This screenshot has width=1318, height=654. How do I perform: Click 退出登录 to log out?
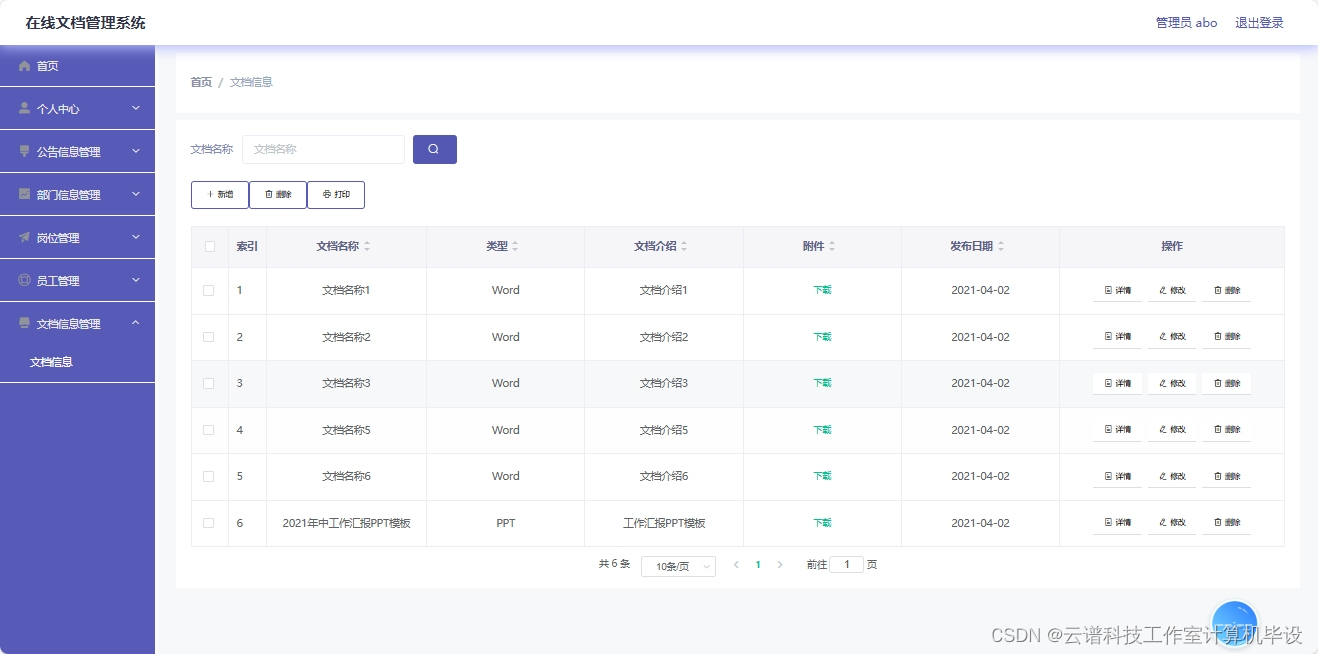1259,22
